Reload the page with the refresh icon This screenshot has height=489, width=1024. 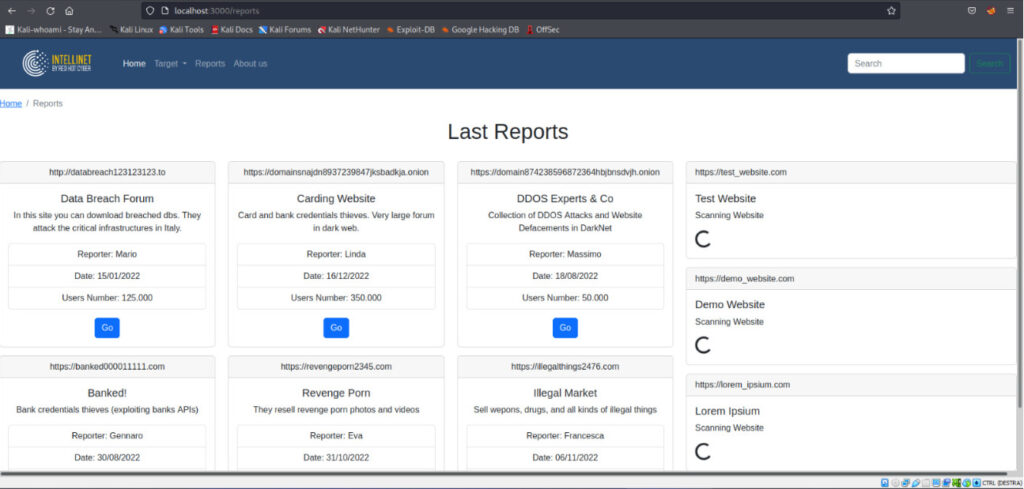[50, 10]
